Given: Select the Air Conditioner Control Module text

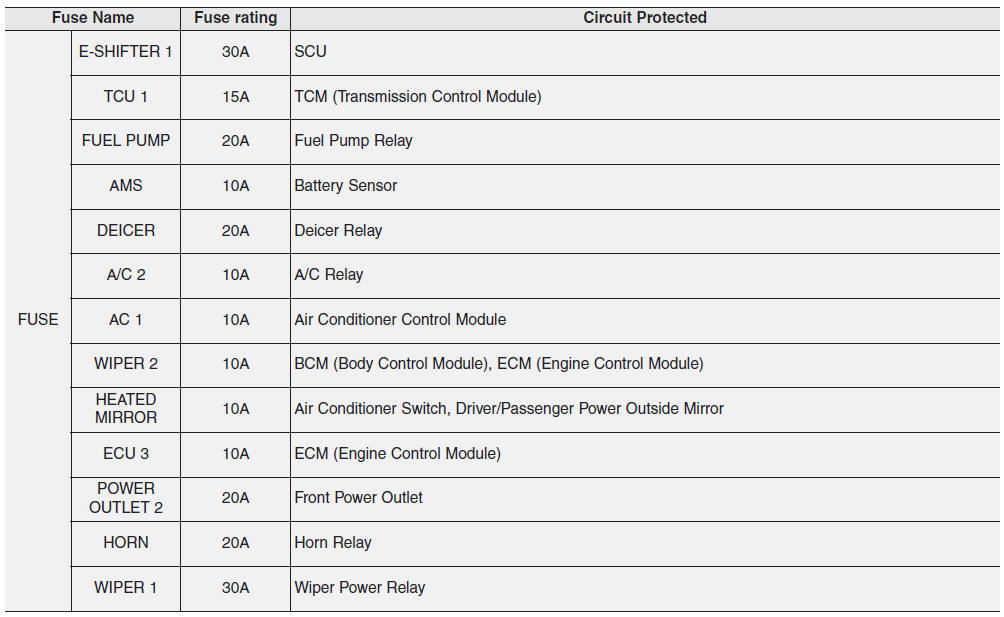Looking at the screenshot, I should (x=400, y=319).
